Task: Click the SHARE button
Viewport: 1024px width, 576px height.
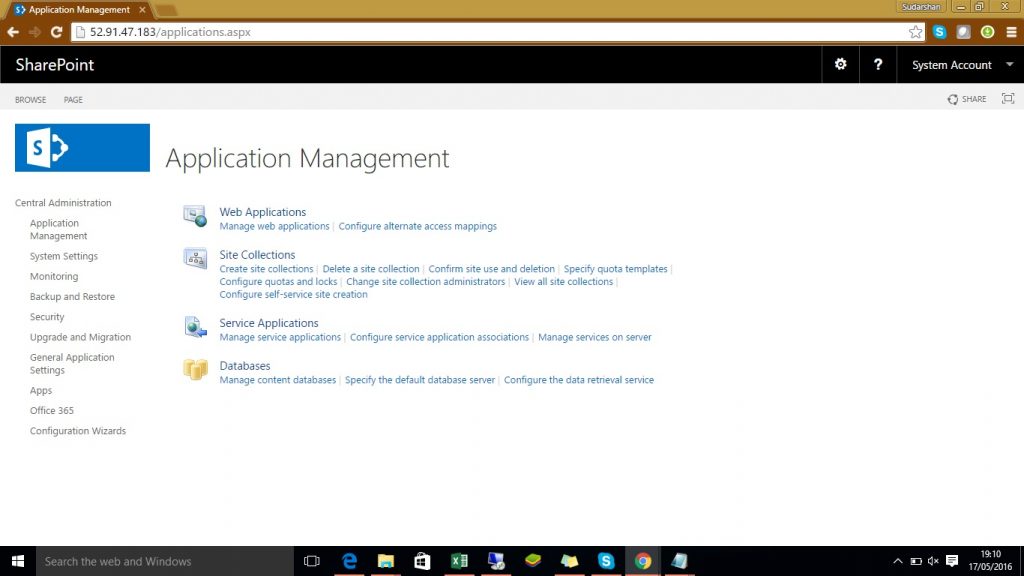Action: click(967, 99)
